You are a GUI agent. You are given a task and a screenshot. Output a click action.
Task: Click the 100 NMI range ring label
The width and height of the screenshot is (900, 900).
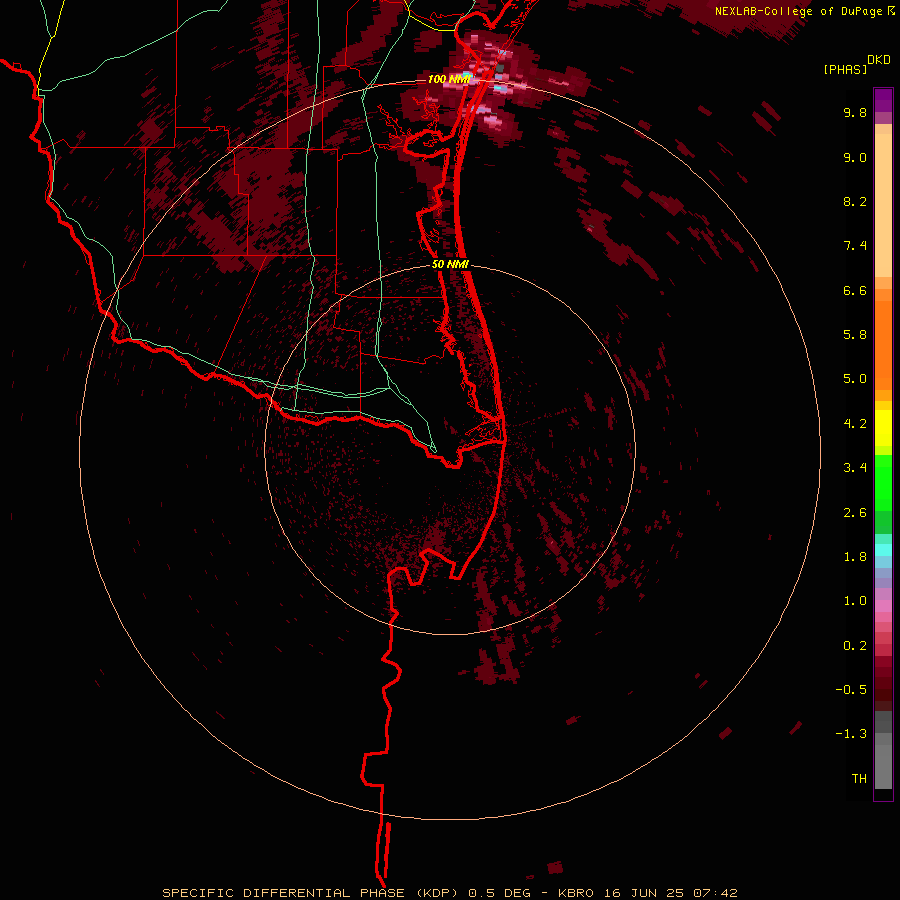pos(449,79)
